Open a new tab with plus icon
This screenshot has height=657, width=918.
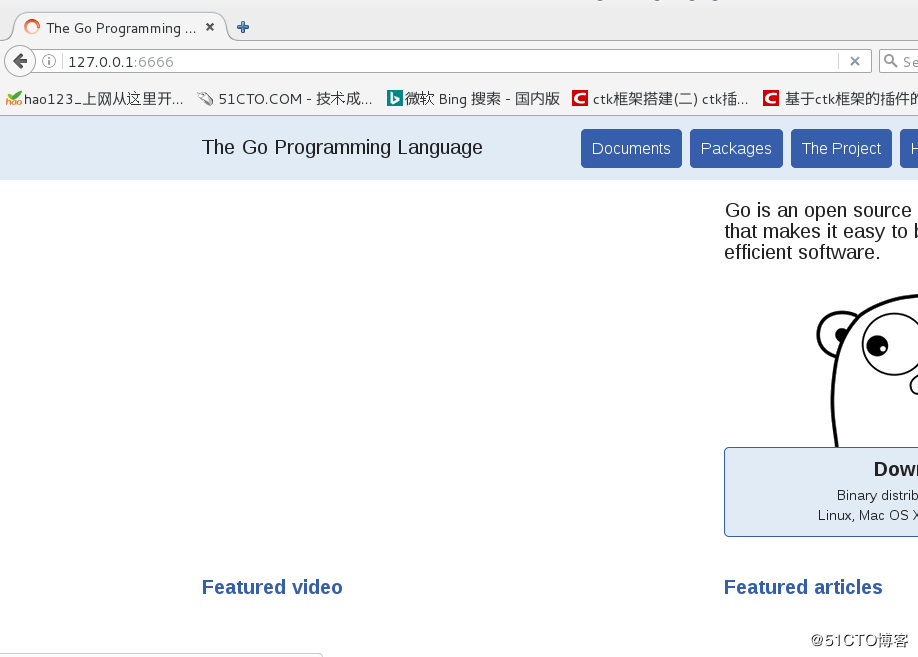click(x=243, y=27)
